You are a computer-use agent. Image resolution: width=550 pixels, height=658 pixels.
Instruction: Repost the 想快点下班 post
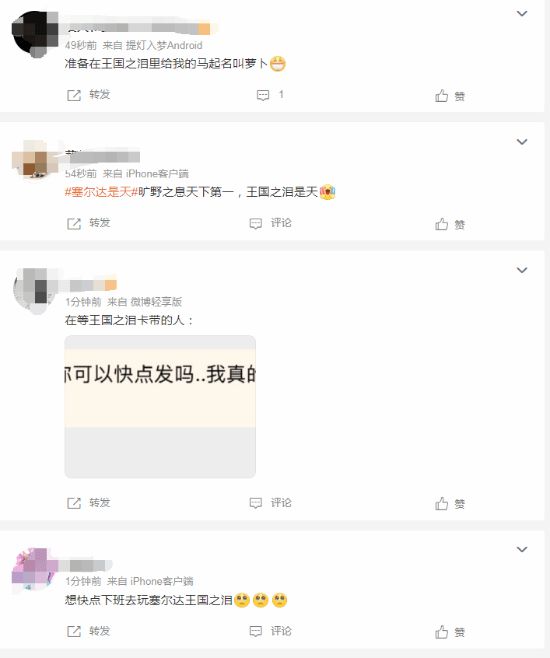tap(89, 631)
